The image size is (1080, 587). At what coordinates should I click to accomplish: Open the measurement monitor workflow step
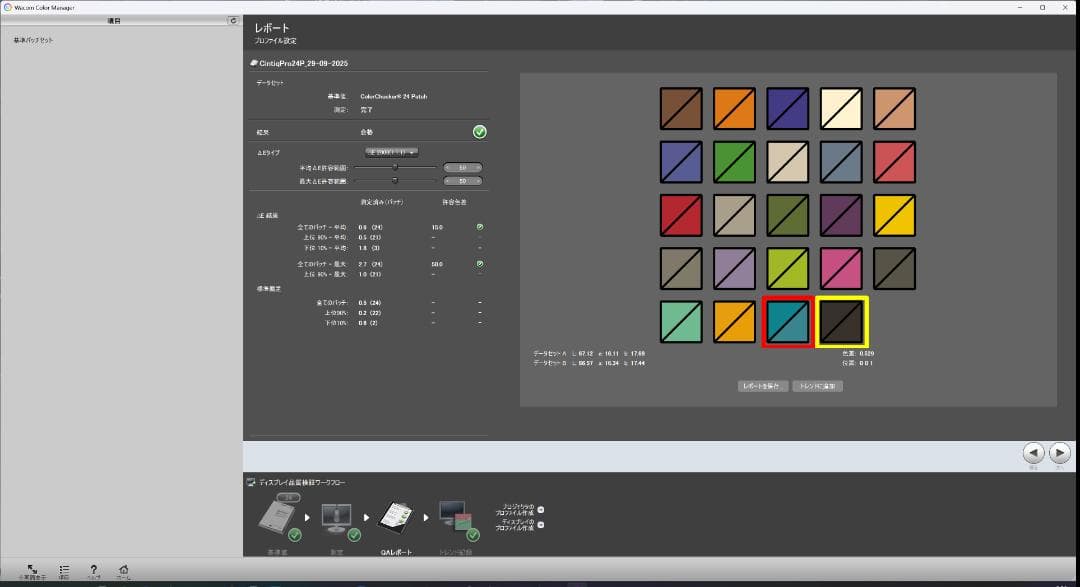pos(336,516)
